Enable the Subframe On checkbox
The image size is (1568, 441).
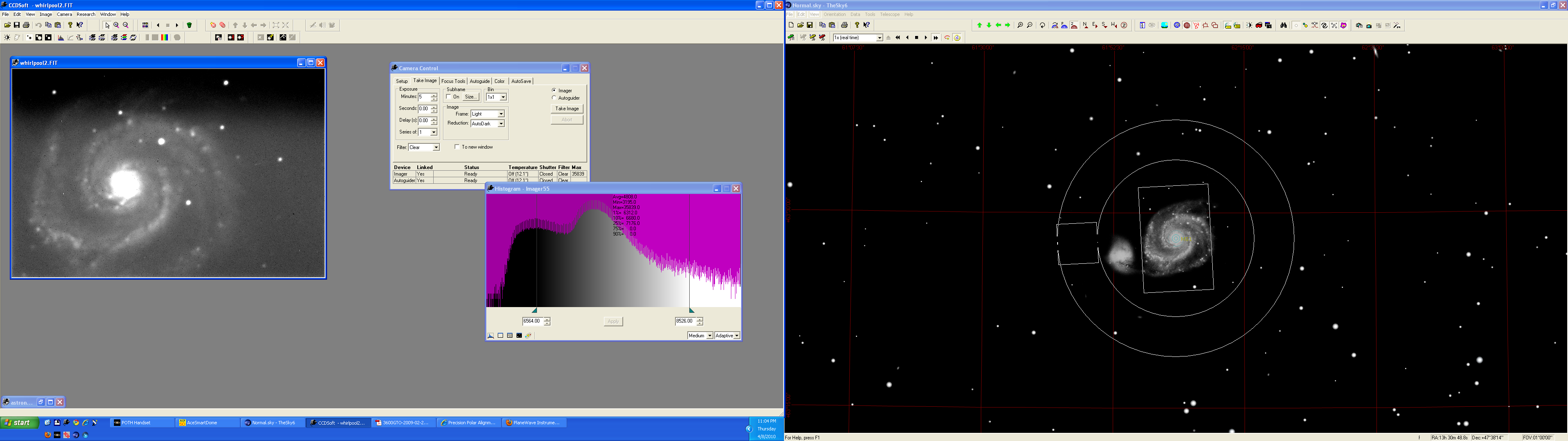(449, 97)
